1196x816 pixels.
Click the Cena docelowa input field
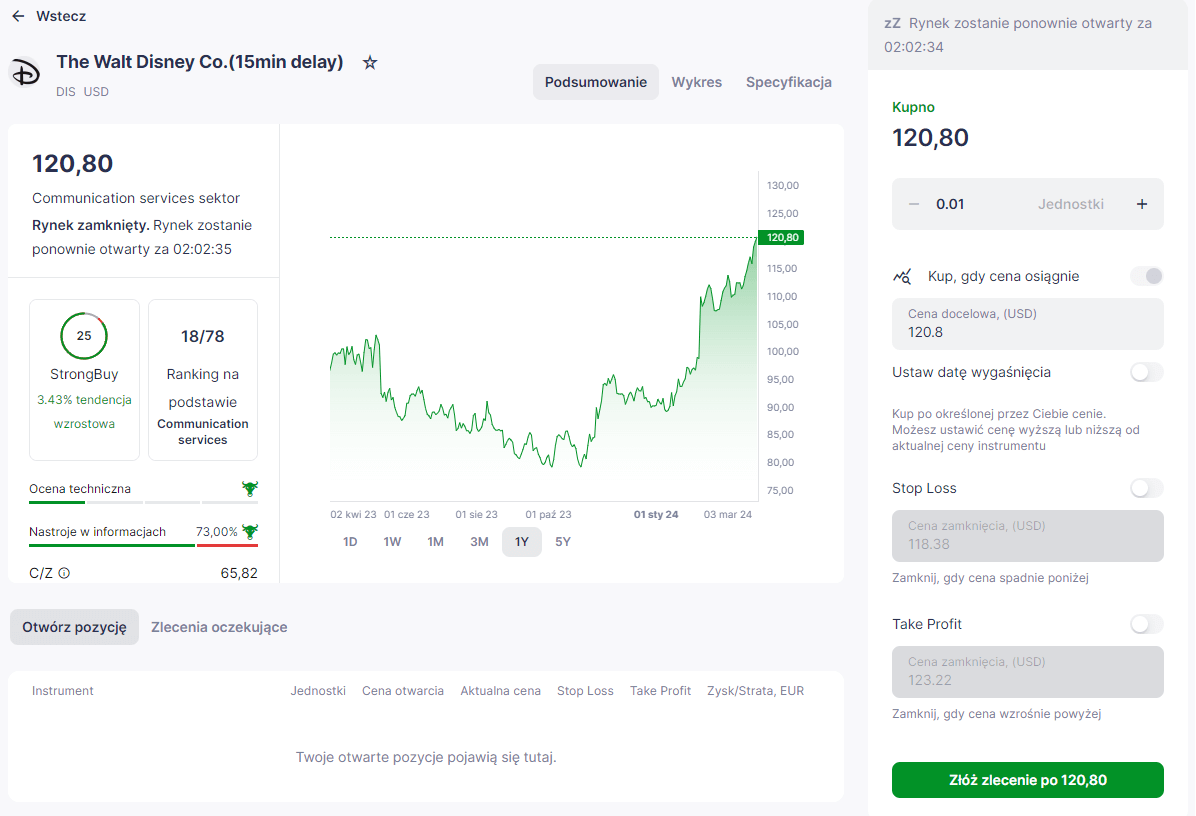coord(1027,324)
